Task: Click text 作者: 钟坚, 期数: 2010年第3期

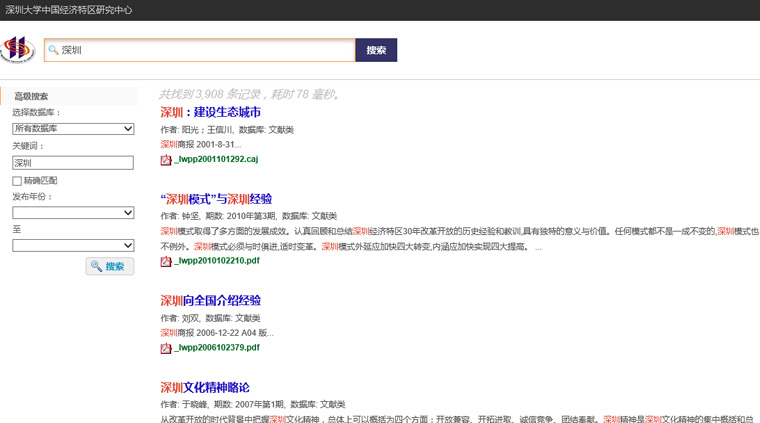Action: [x=218, y=216]
